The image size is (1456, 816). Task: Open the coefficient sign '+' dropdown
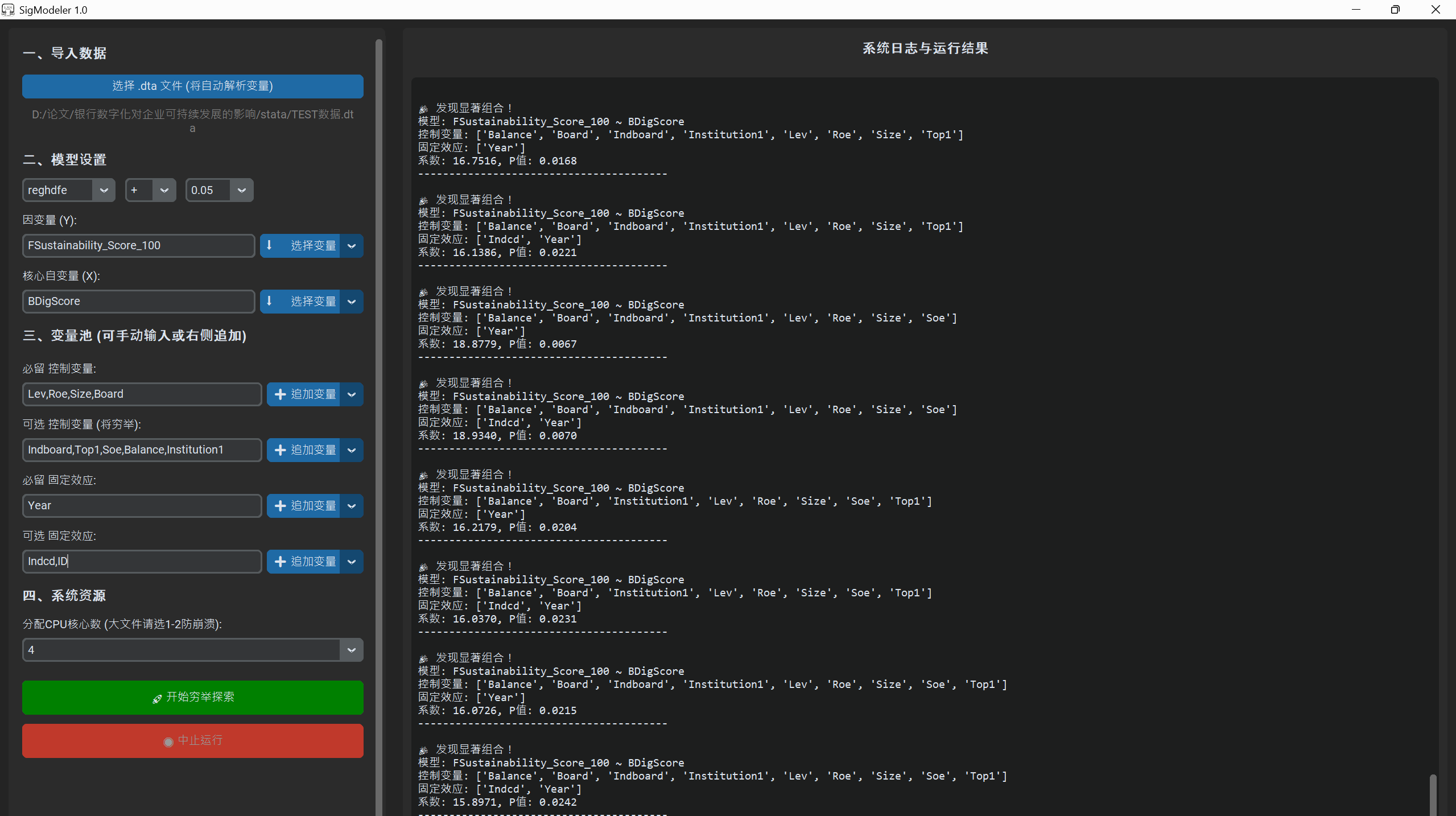point(164,190)
